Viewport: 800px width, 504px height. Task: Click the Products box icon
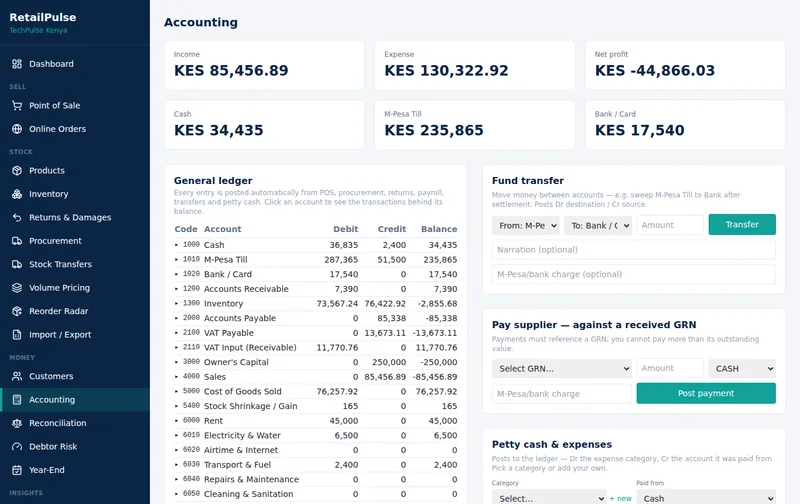tap(17, 170)
